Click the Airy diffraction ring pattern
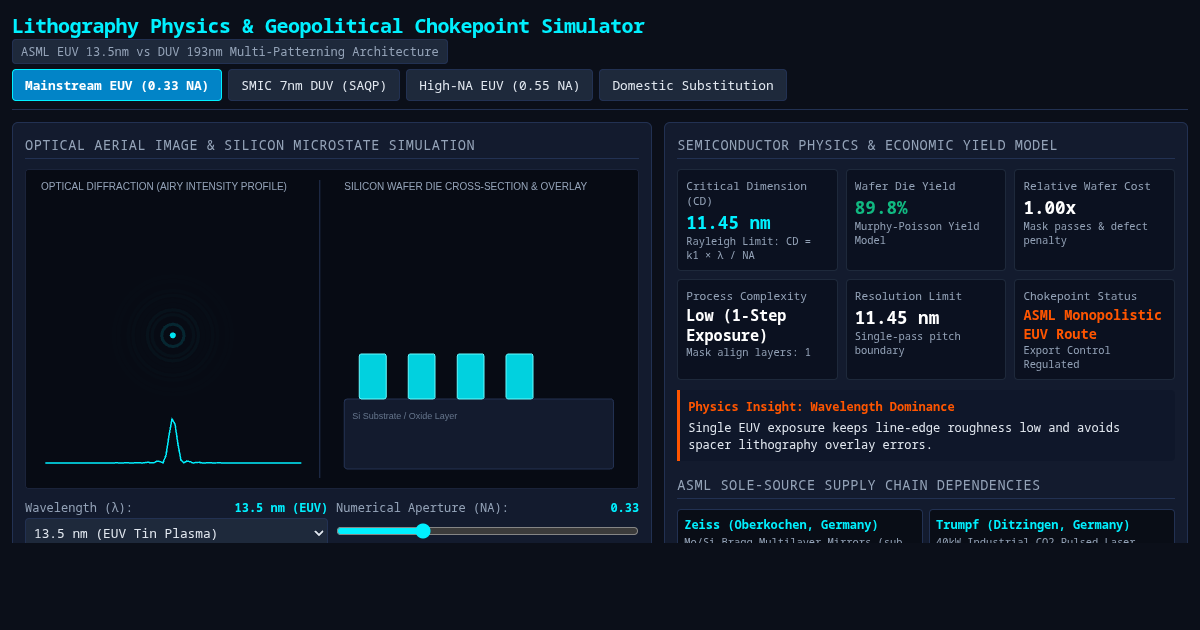The height and width of the screenshot is (630, 1200). click(173, 335)
